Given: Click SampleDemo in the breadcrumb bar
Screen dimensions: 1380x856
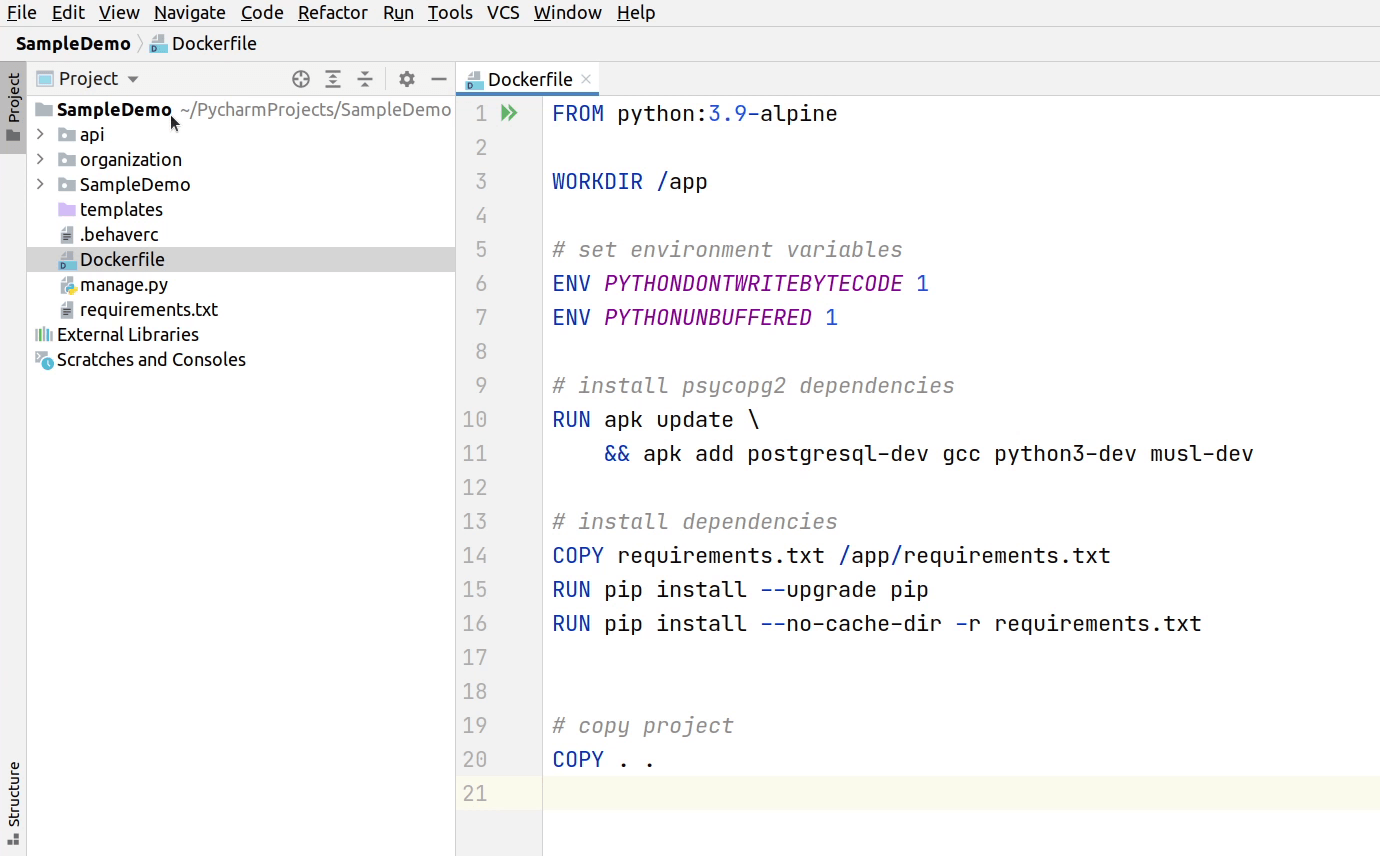Looking at the screenshot, I should pyautogui.click(x=72, y=43).
